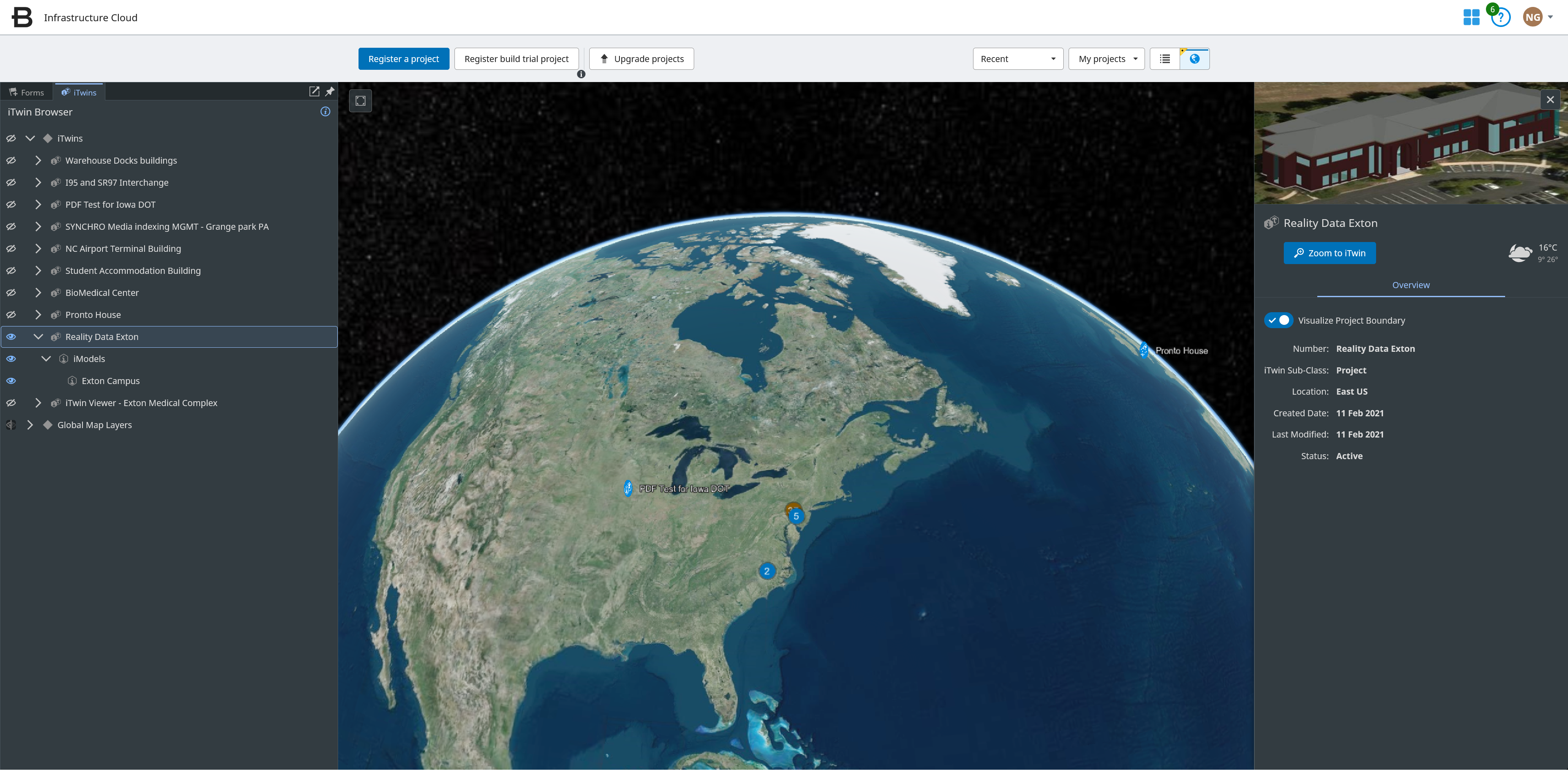Select the Pronto House tree row
This screenshot has height=784, width=1568.
169,314
